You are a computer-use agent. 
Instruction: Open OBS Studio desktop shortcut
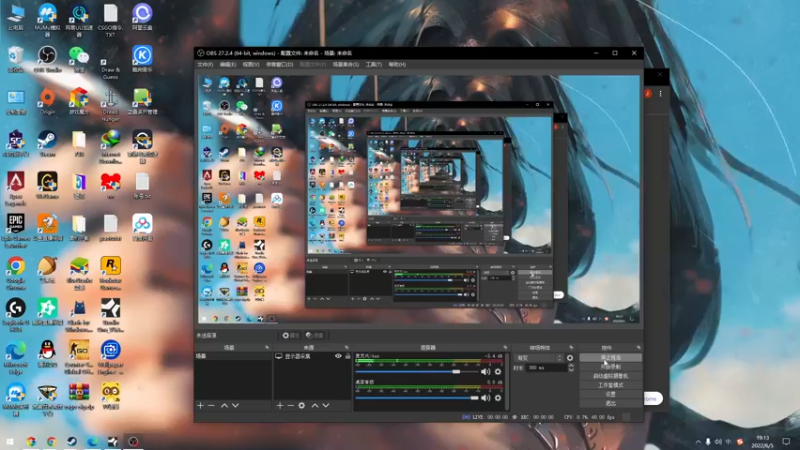(x=47, y=59)
